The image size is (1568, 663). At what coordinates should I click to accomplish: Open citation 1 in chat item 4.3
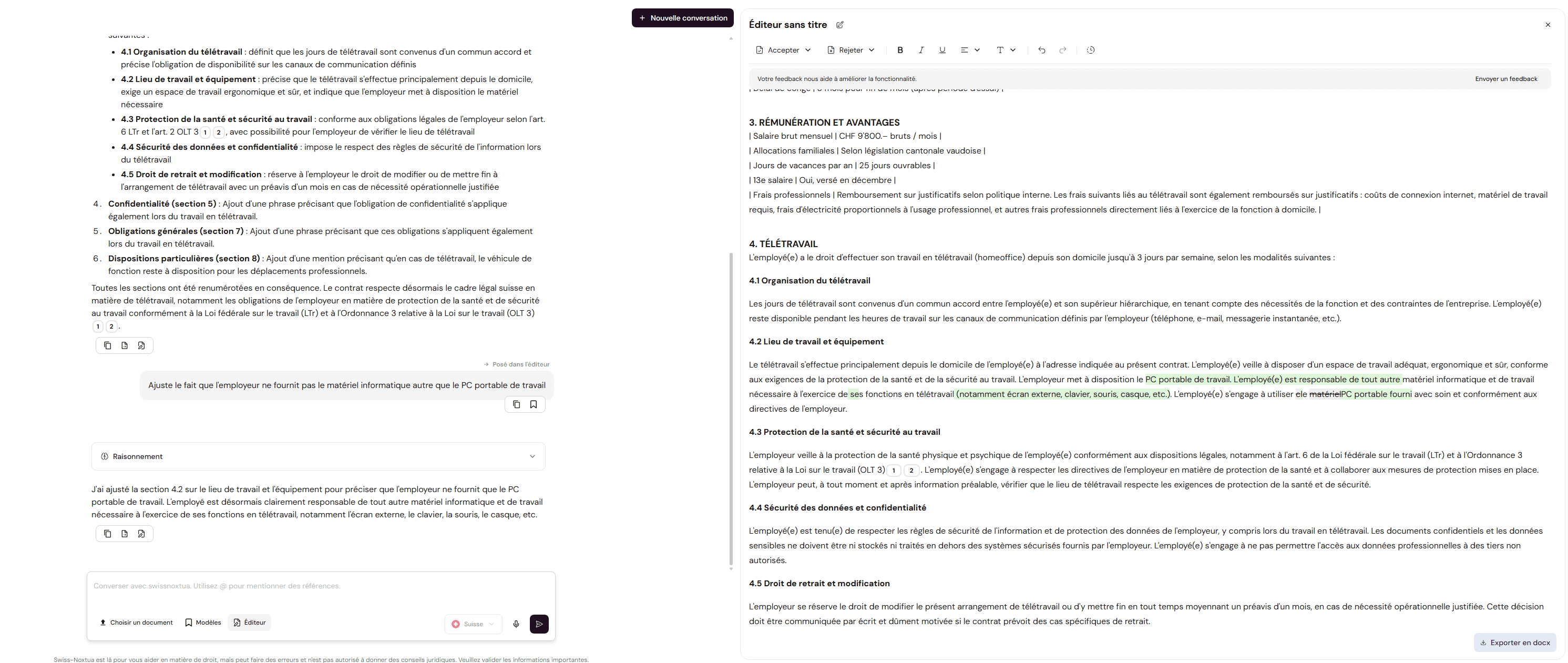(x=206, y=132)
